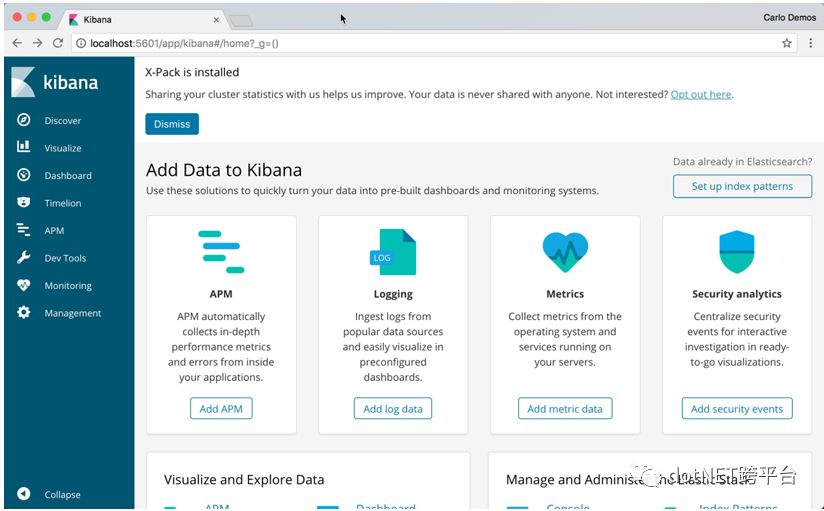Click the Add APM button
824x511 pixels.
[221, 408]
